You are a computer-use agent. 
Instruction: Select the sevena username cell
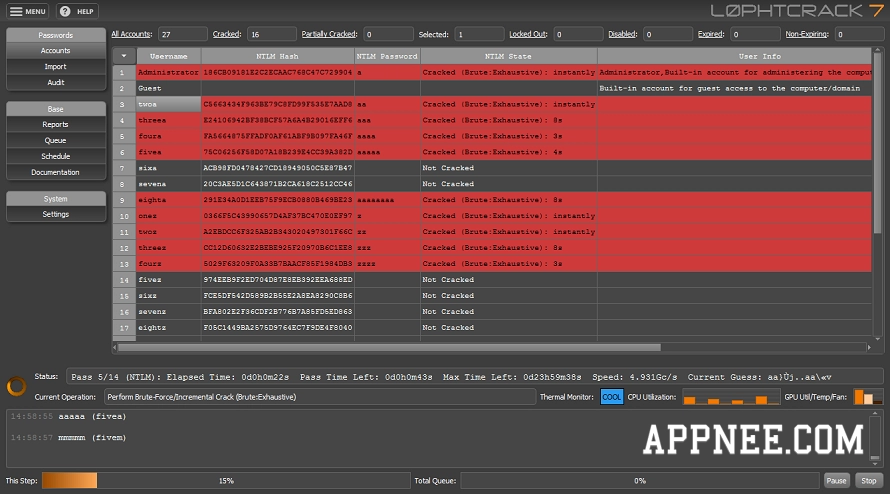click(x=169, y=183)
